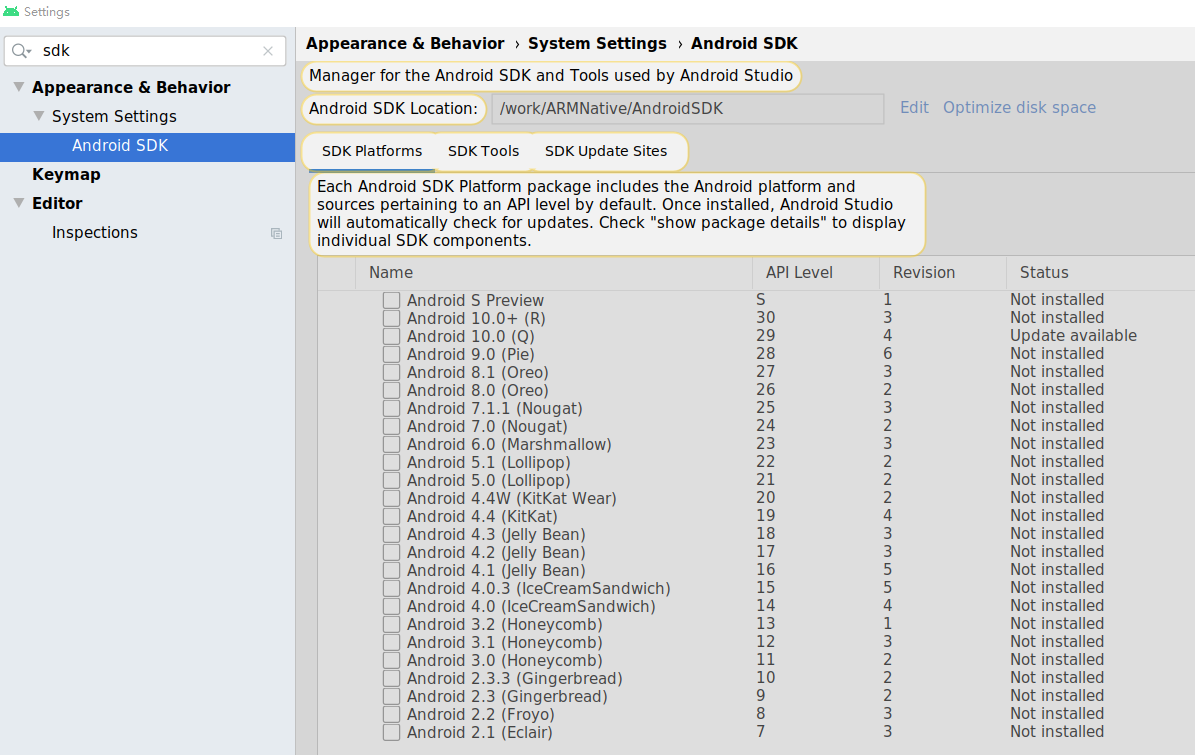This screenshot has height=755, width=1195.
Task: Switch to the SDK Update Sites tab
Action: [606, 151]
